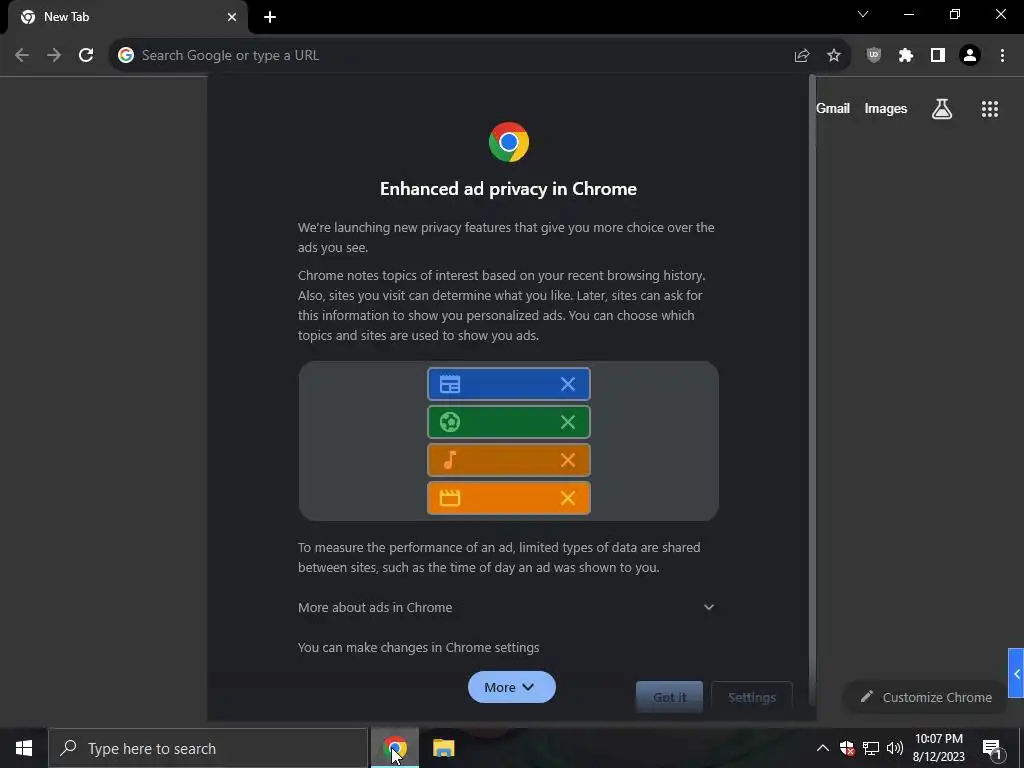1024x768 pixels.
Task: Open the network tray icon
Action: 871,748
